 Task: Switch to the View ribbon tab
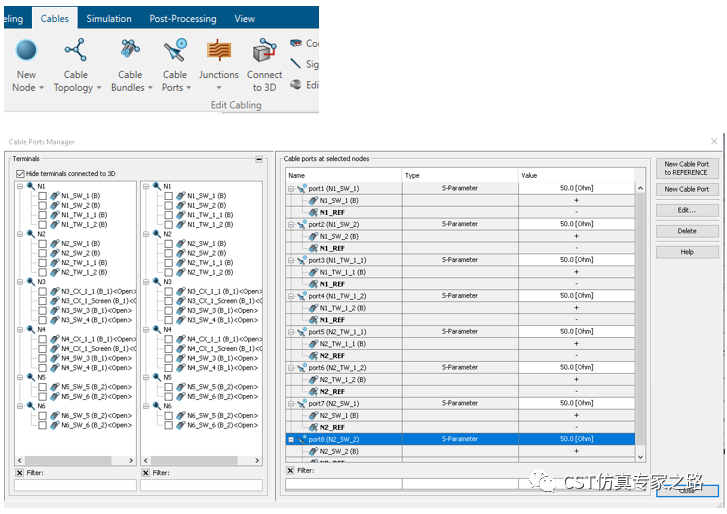[x=244, y=19]
